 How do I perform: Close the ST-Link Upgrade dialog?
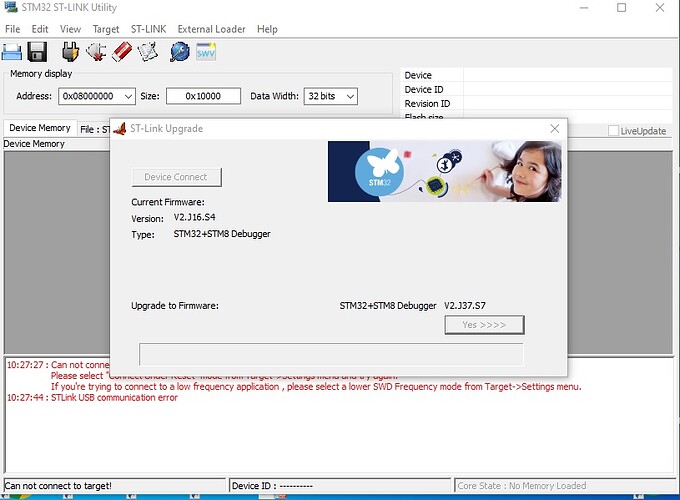(x=554, y=129)
